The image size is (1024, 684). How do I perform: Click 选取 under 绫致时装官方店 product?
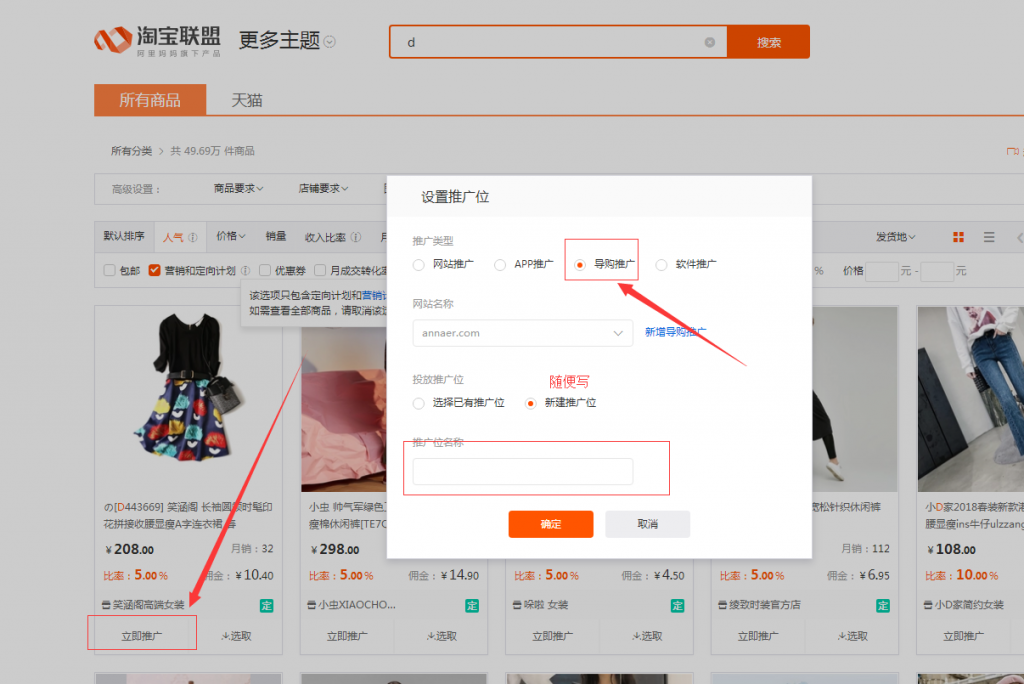coord(852,635)
